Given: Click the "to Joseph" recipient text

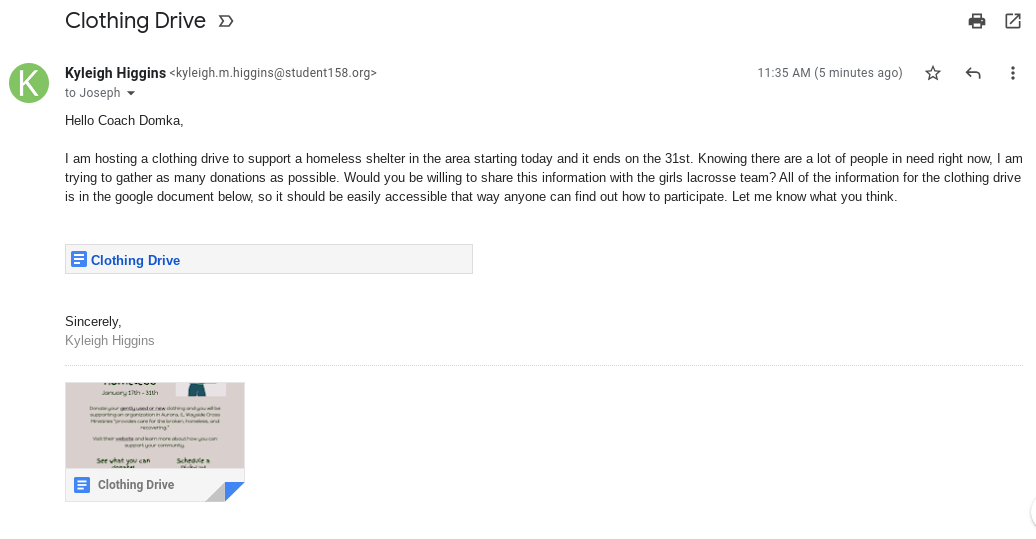Looking at the screenshot, I should pyautogui.click(x=92, y=93).
